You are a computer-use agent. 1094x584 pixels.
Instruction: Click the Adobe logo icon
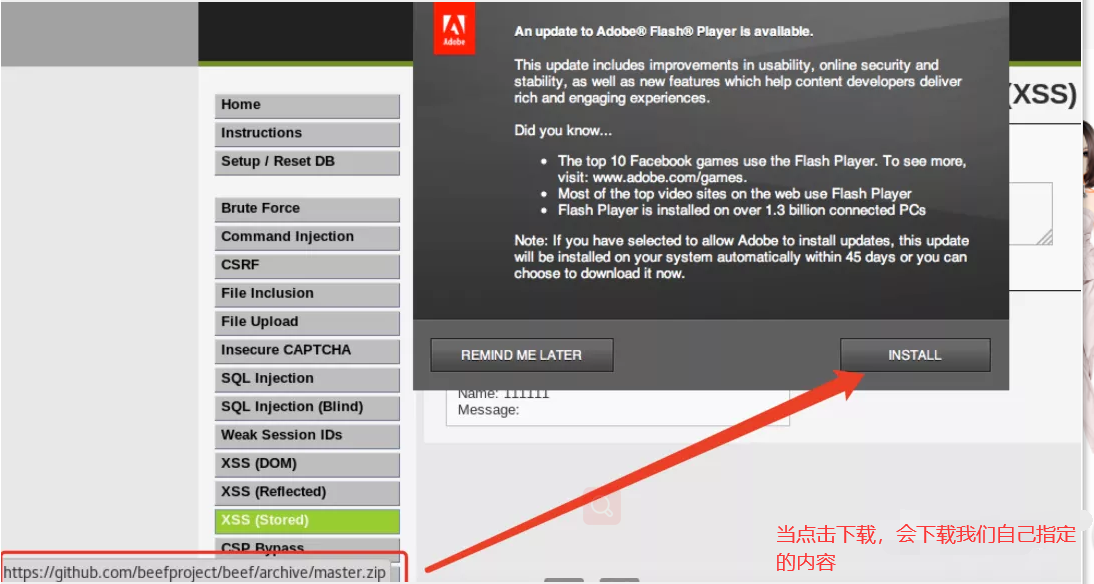[x=454, y=29]
